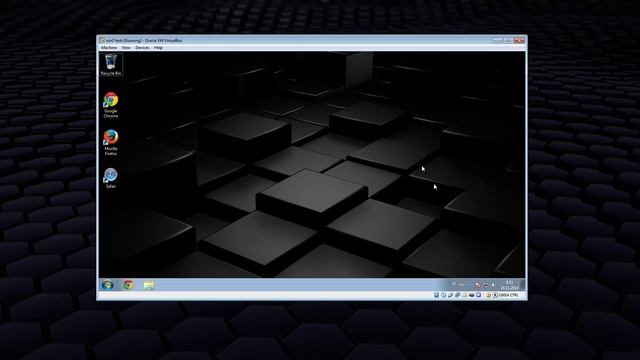Viewport: 640px width, 360px height.
Task: Select the Recycle Bin desktop icon
Action: click(111, 65)
